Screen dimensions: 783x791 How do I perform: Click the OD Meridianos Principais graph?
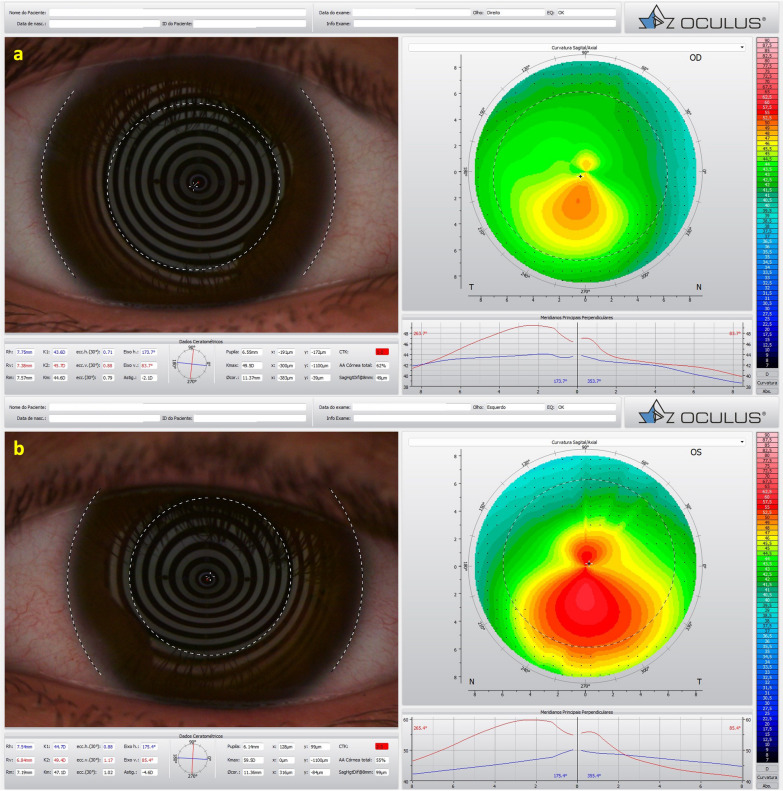point(577,355)
